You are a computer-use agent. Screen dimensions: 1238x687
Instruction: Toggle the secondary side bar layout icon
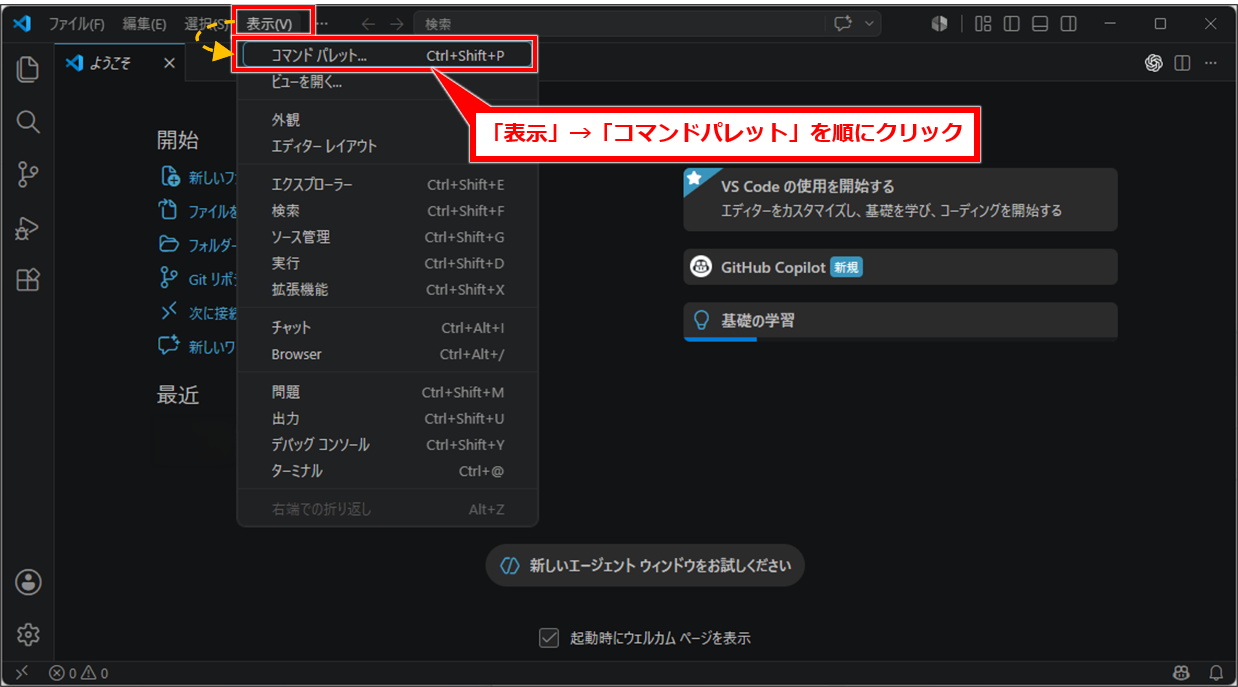(1069, 23)
